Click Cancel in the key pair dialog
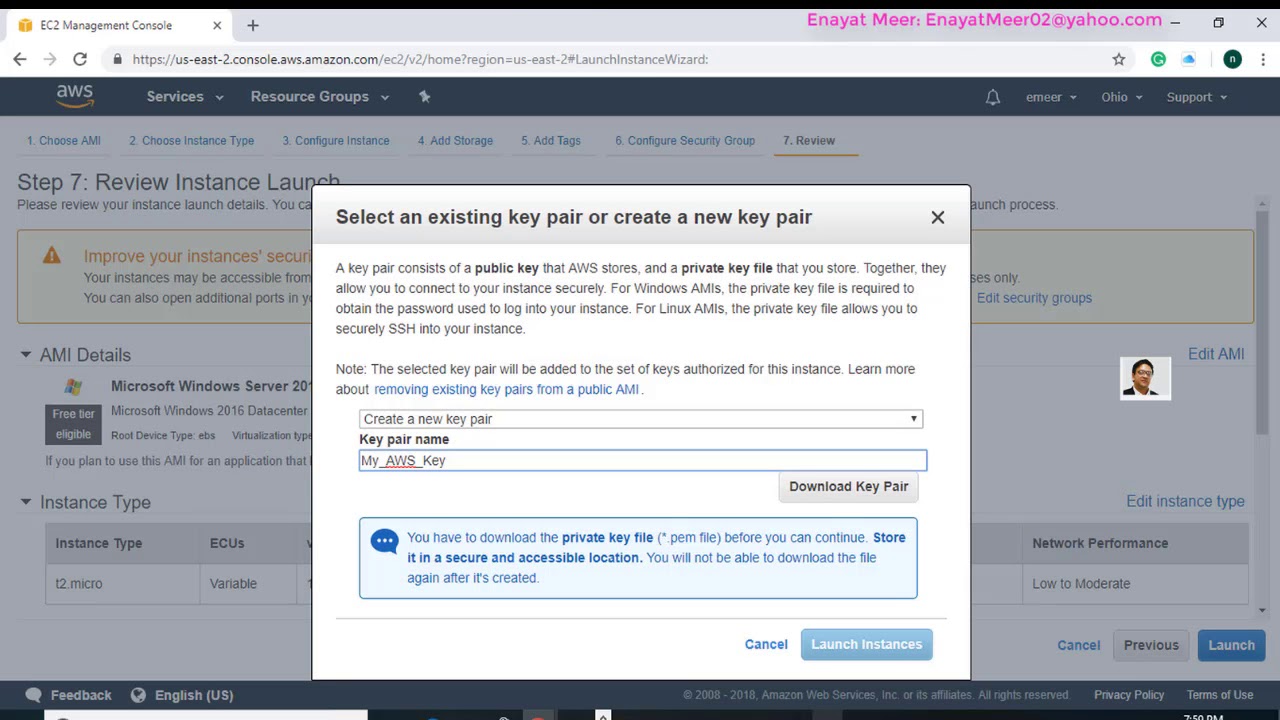1280x720 pixels. (x=766, y=644)
